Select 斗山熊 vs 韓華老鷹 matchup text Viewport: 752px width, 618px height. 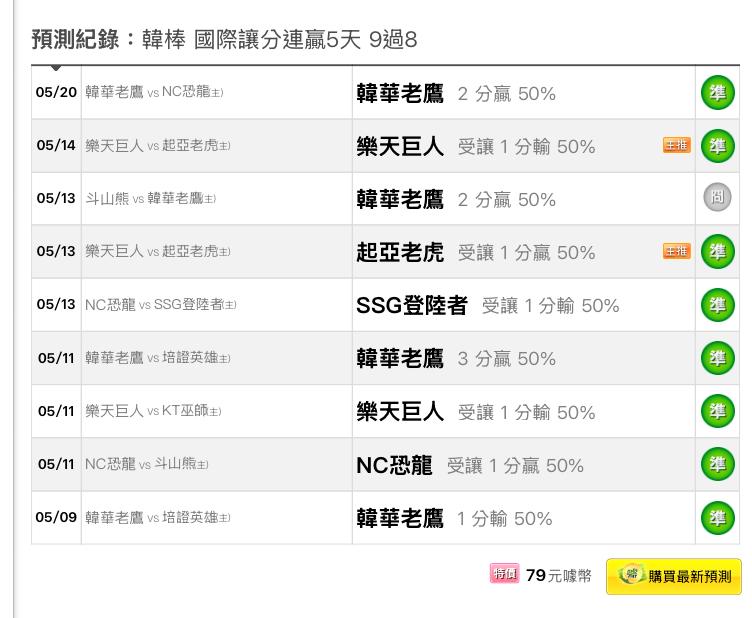[x=151, y=198]
